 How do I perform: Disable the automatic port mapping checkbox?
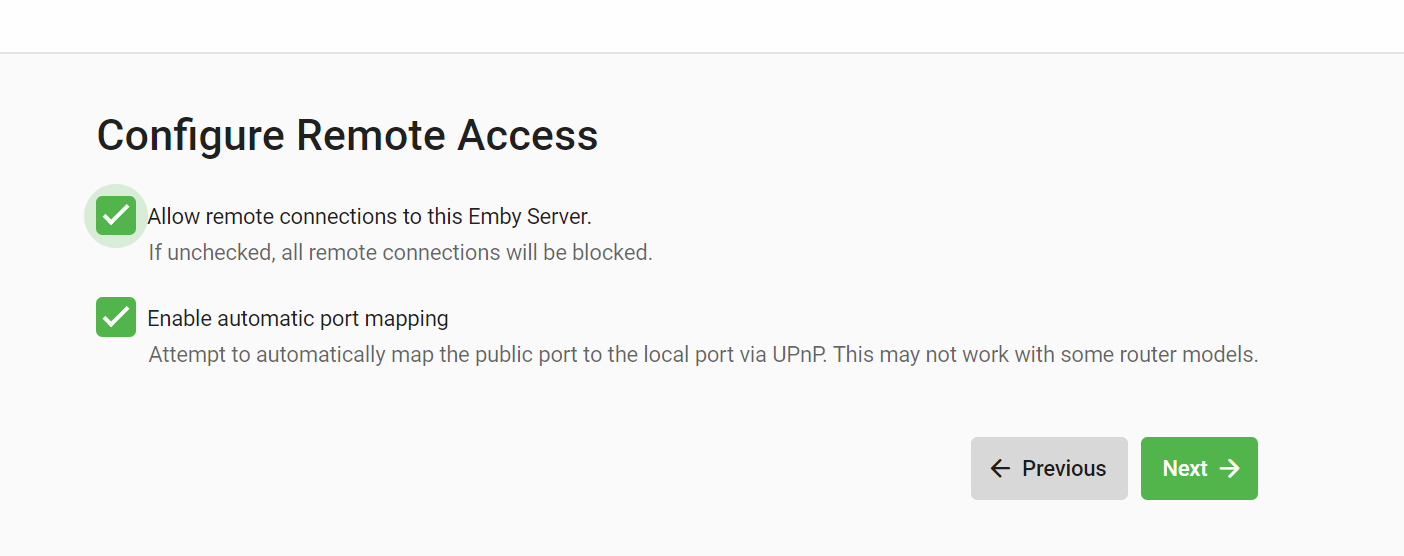pyautogui.click(x=116, y=317)
